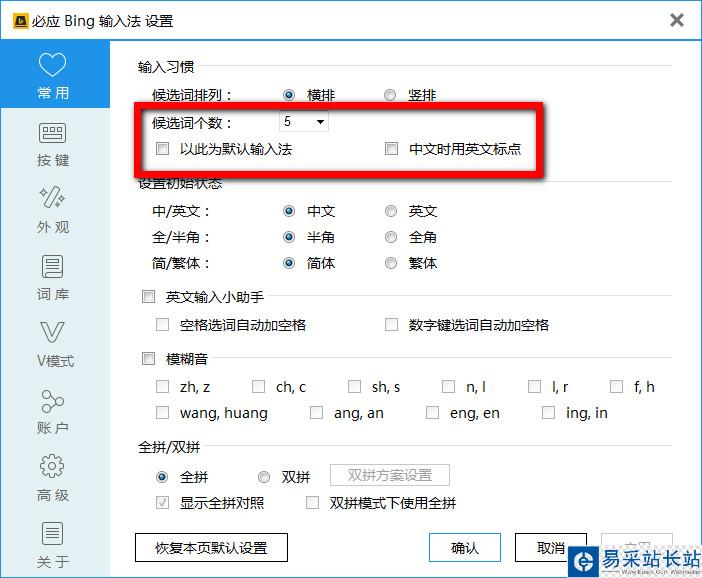
Task: Click 恢复本页默认设置 button
Action: point(211,547)
